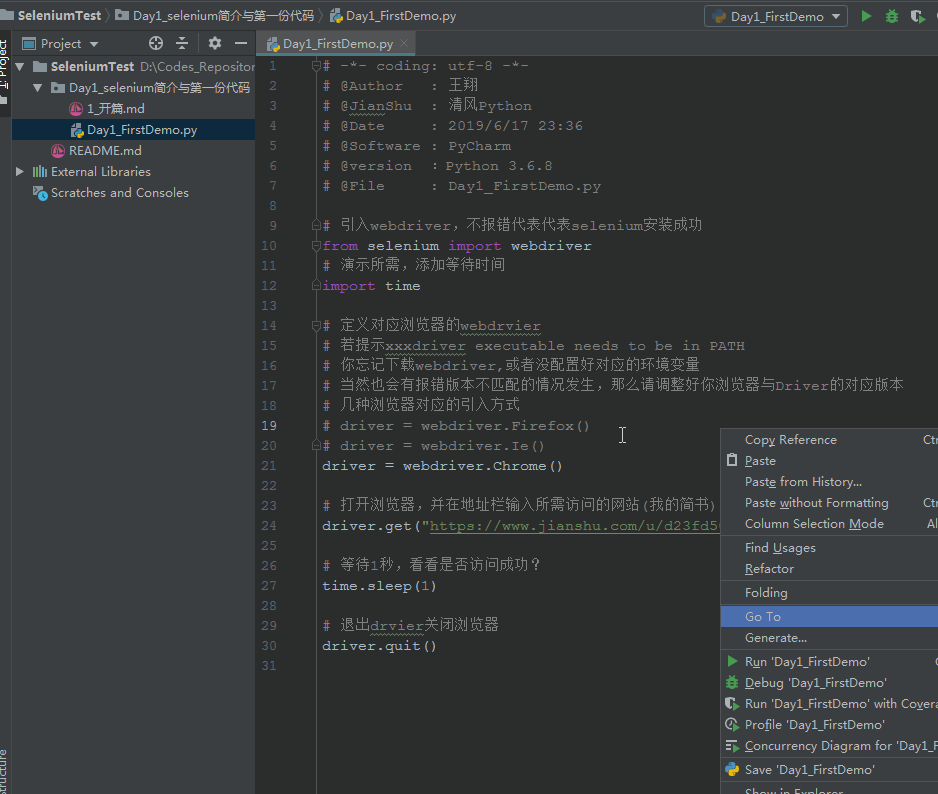This screenshot has width=938, height=794.
Task: Click the 'from selenium import webdriver' line
Action: (x=456, y=246)
